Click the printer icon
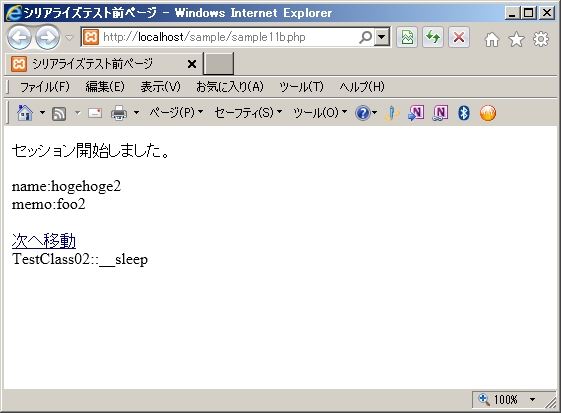561x413 pixels. pyautogui.click(x=119, y=113)
